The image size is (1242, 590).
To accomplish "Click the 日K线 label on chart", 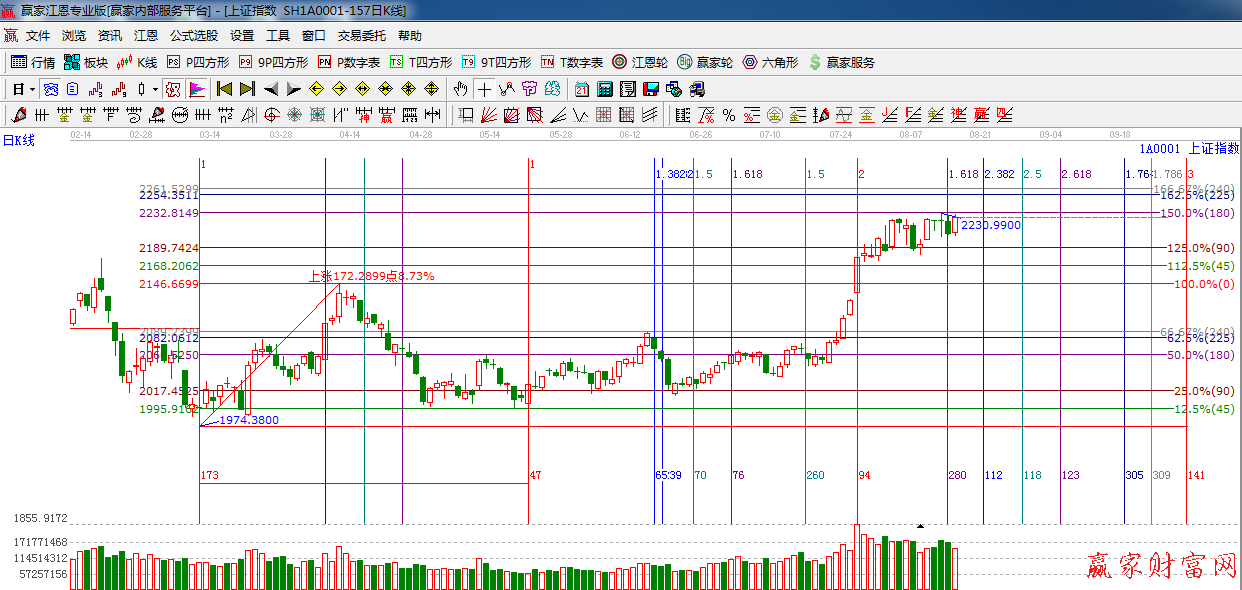I will (x=18, y=140).
